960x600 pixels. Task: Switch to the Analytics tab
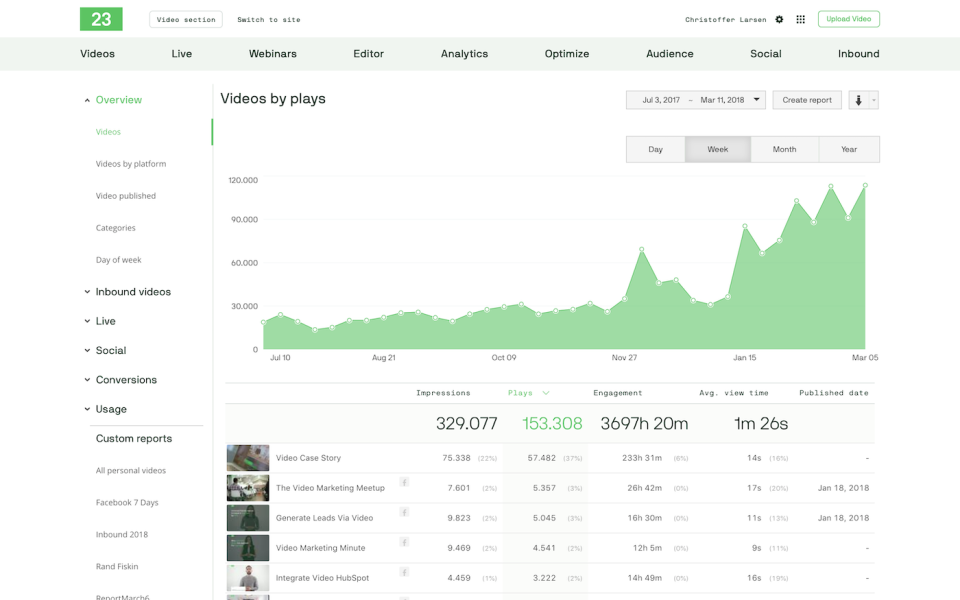tap(464, 53)
